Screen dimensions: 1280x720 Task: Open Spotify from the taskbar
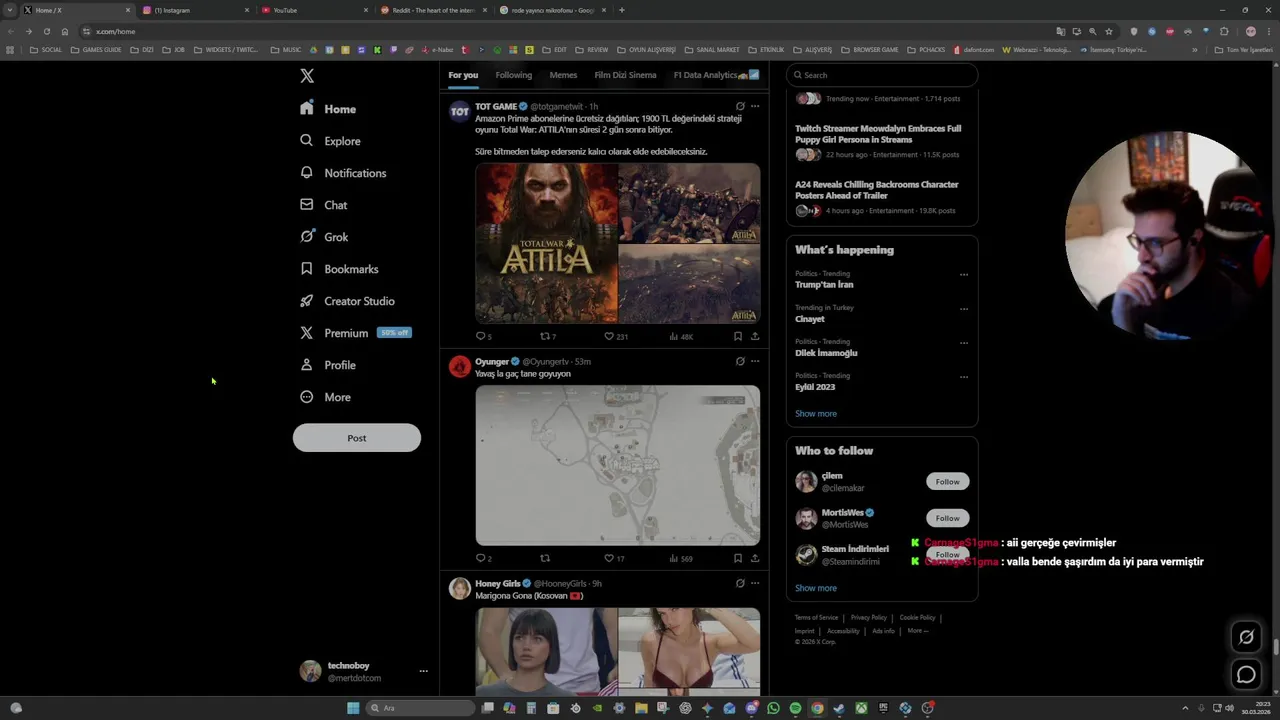[x=795, y=708]
